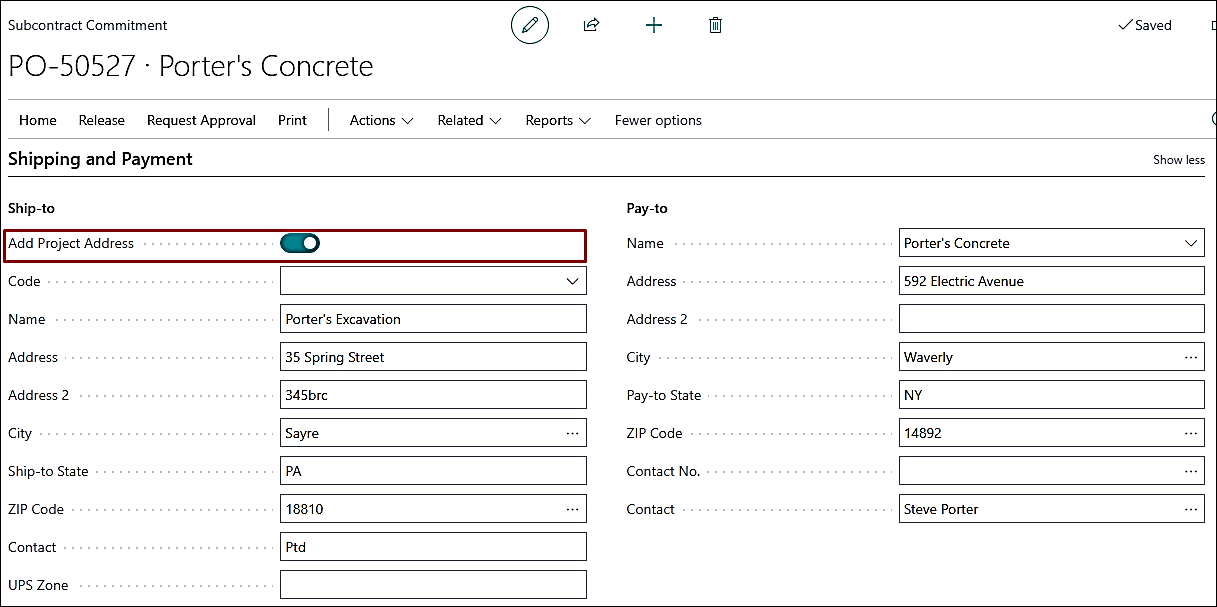This screenshot has width=1217, height=607.
Task: Click the Ship-to Address field 35 Spring Street
Action: [433, 357]
